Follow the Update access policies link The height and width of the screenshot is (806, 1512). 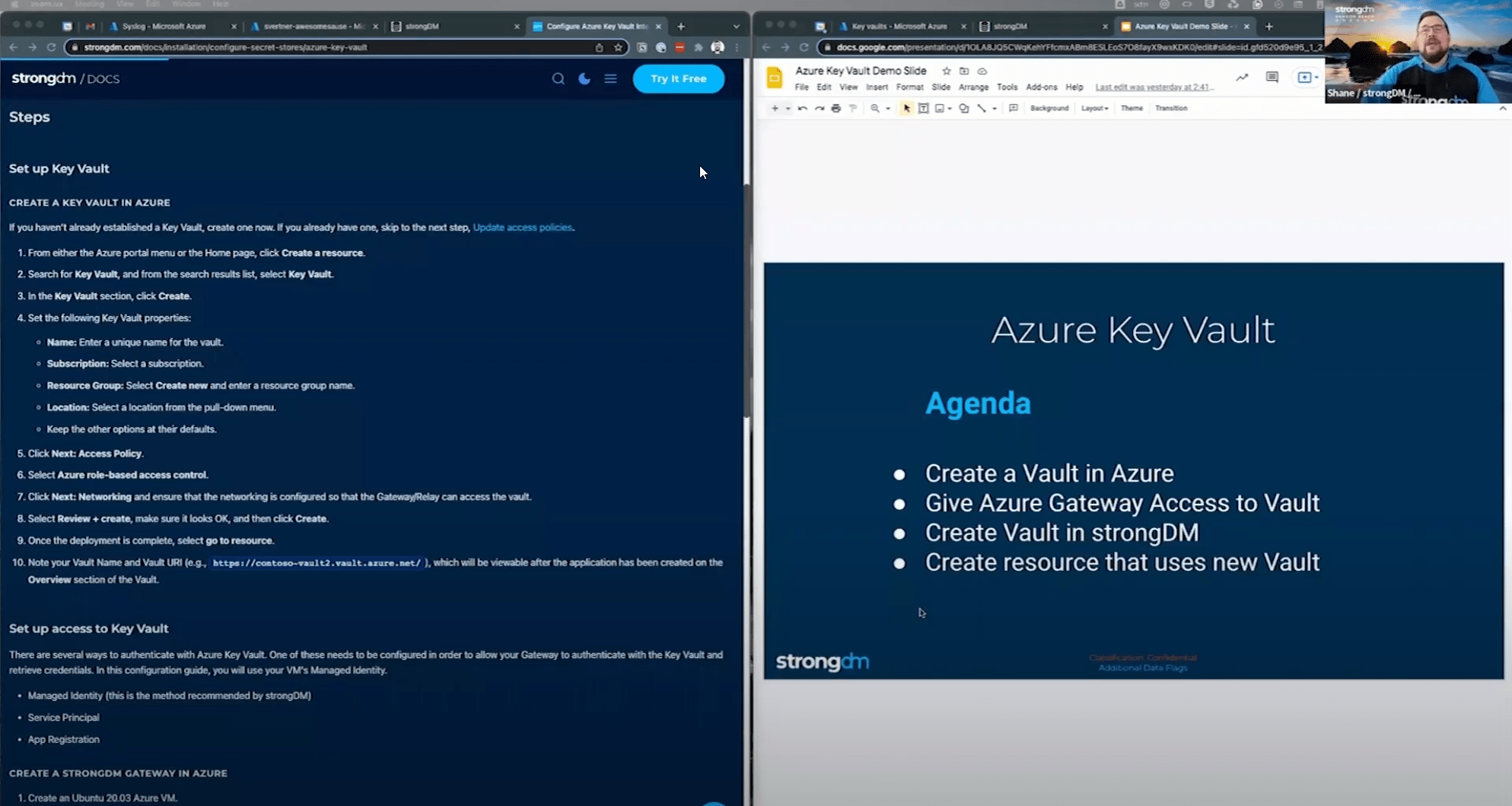click(x=522, y=228)
